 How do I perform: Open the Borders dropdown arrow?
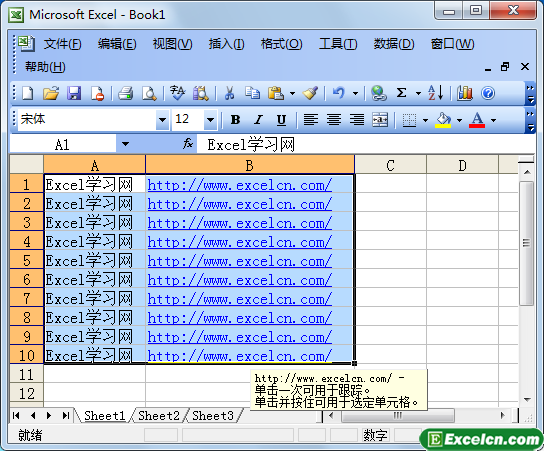(425, 120)
